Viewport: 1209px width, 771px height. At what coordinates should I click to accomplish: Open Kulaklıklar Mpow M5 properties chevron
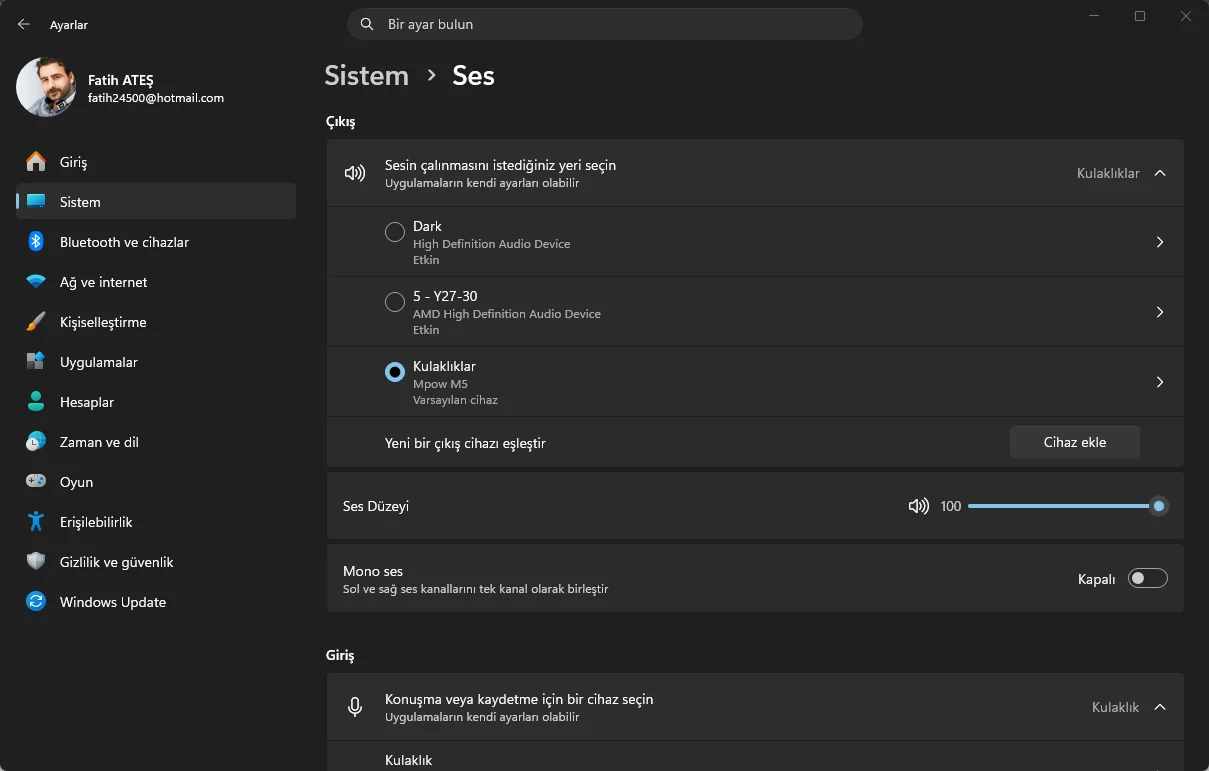click(1160, 382)
